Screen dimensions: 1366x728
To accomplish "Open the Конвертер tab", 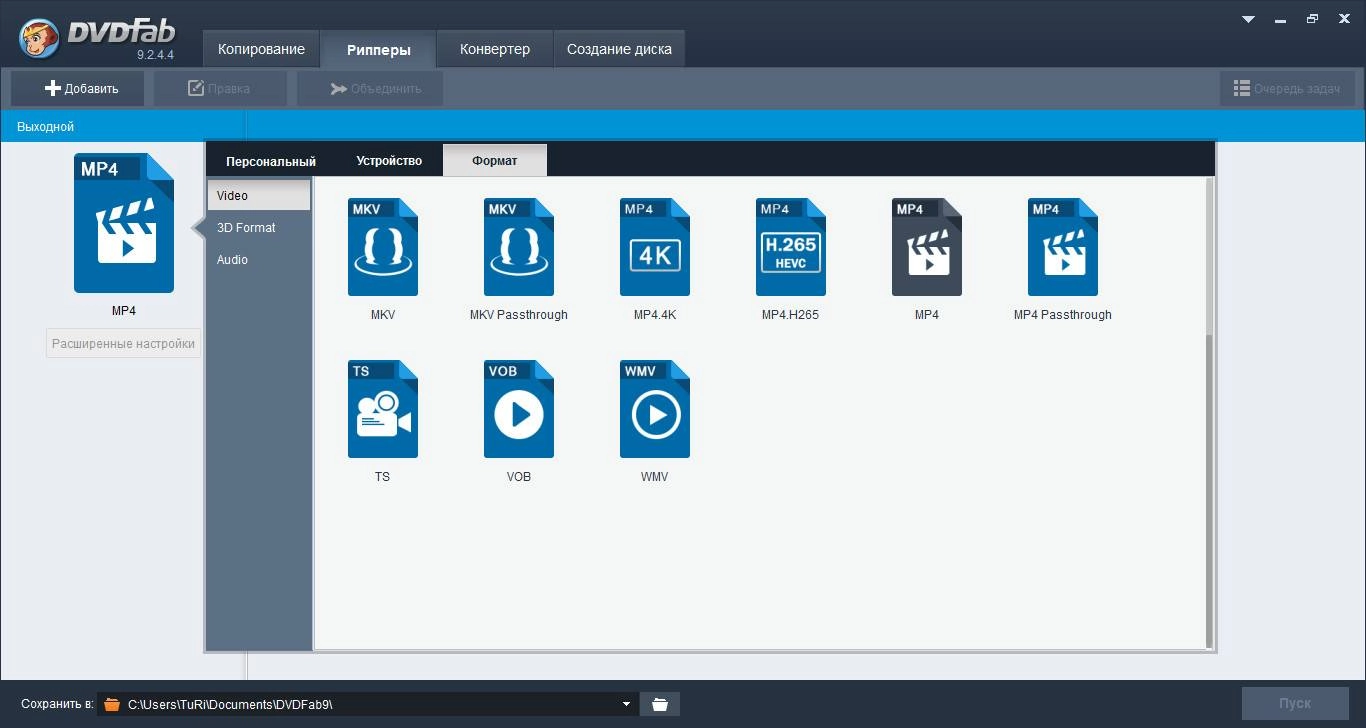I will pos(495,49).
